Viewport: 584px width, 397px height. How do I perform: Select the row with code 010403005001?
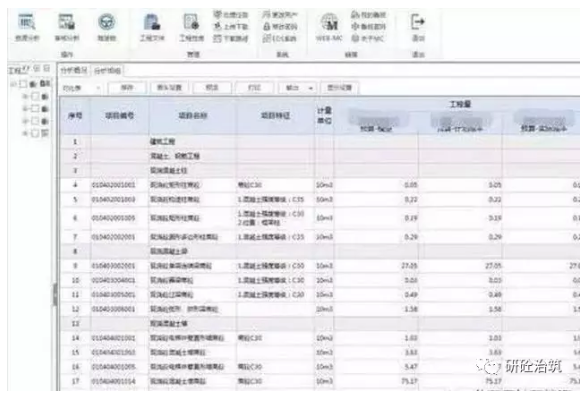(320, 295)
